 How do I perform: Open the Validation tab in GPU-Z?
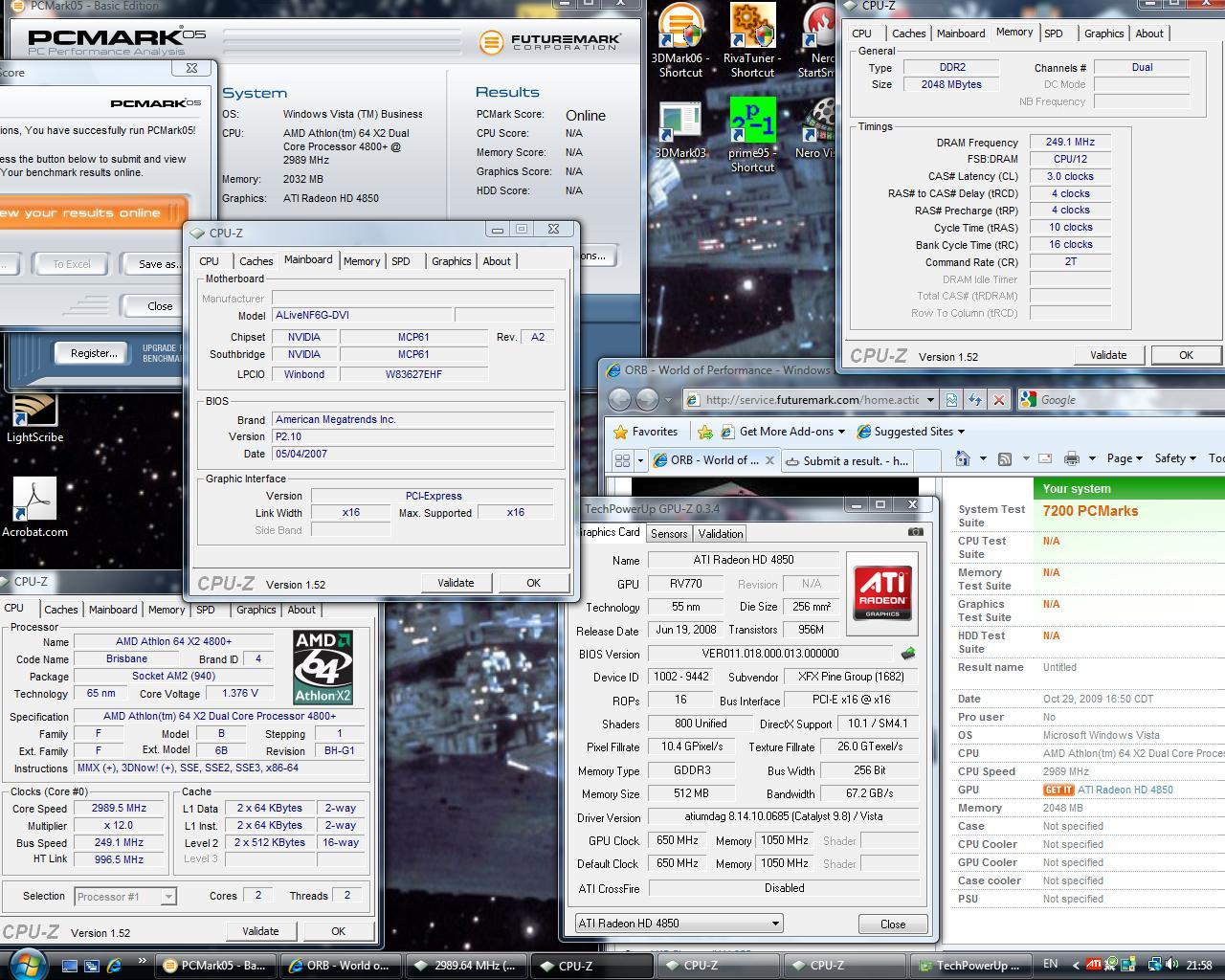tap(720, 534)
